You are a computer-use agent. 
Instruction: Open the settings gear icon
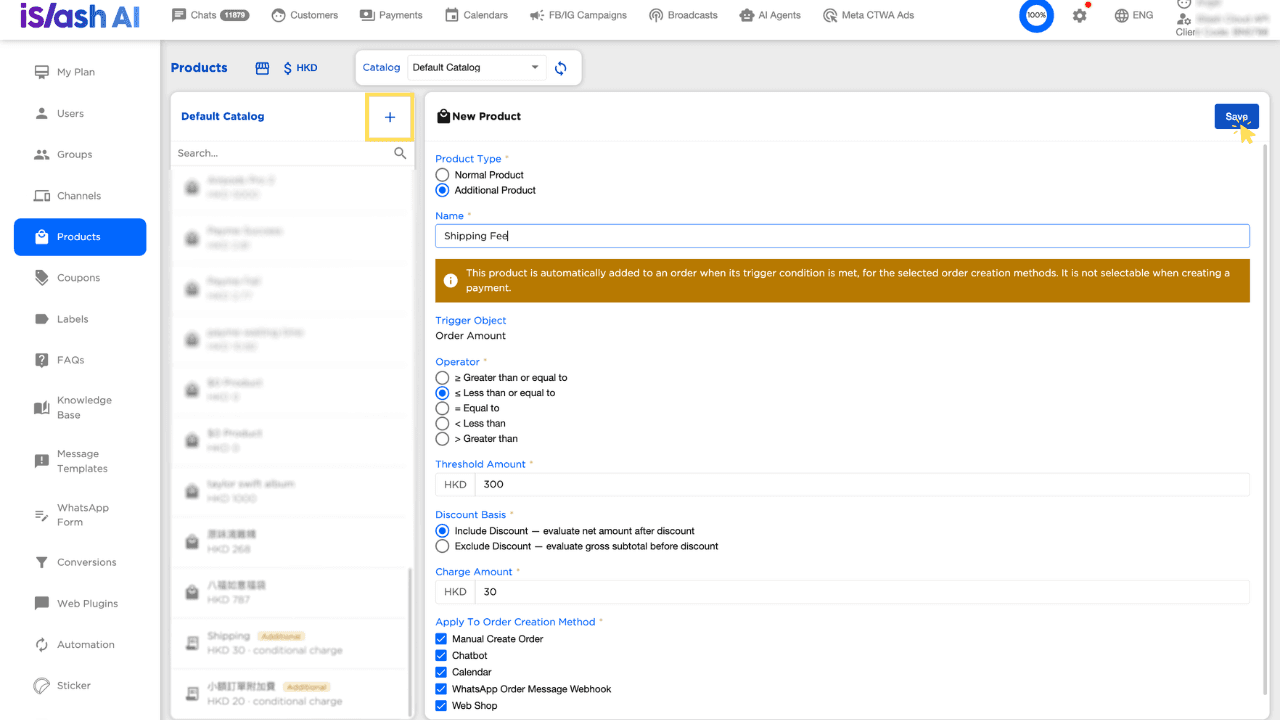tap(1080, 16)
